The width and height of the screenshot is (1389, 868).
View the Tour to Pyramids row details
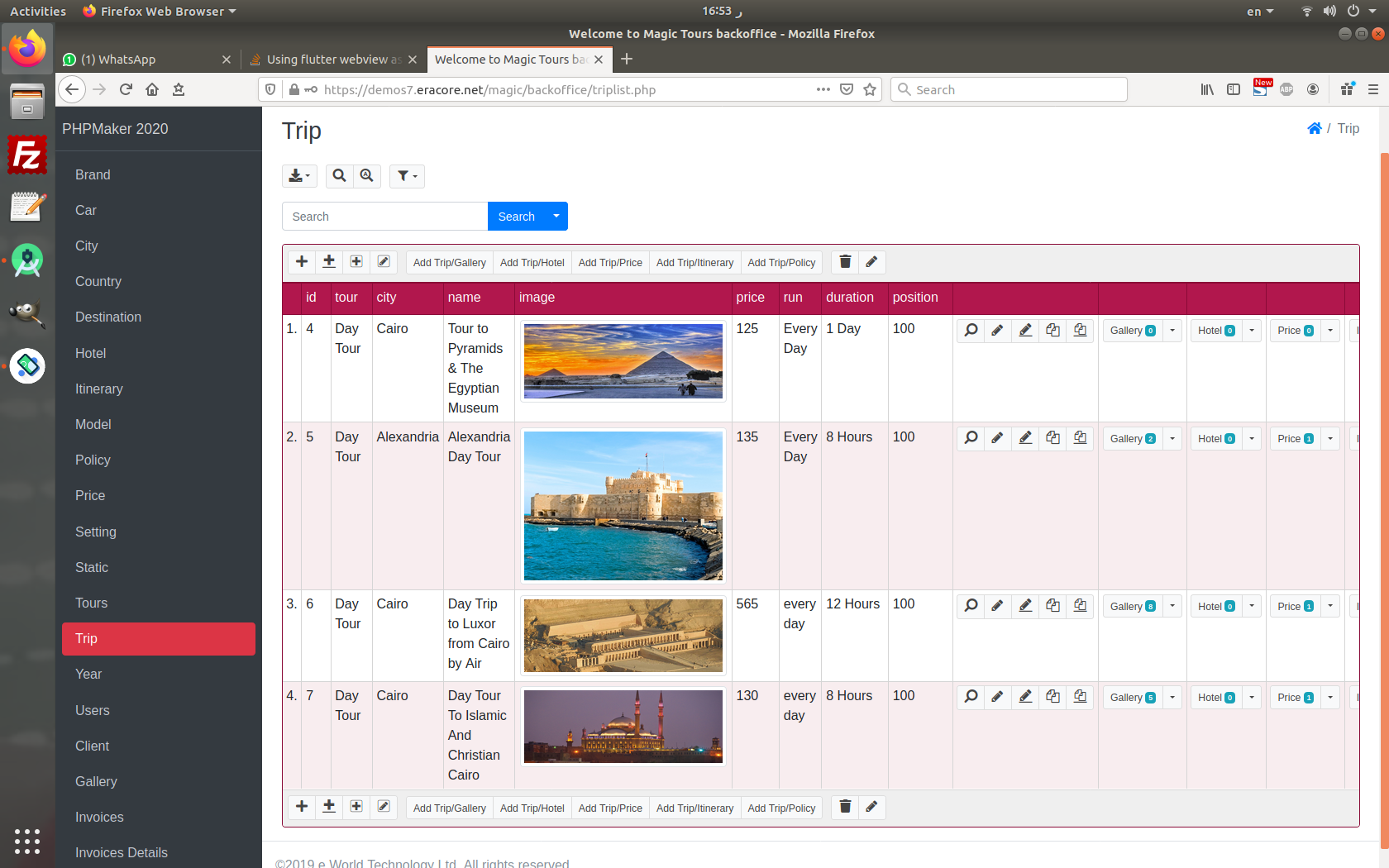tap(971, 331)
